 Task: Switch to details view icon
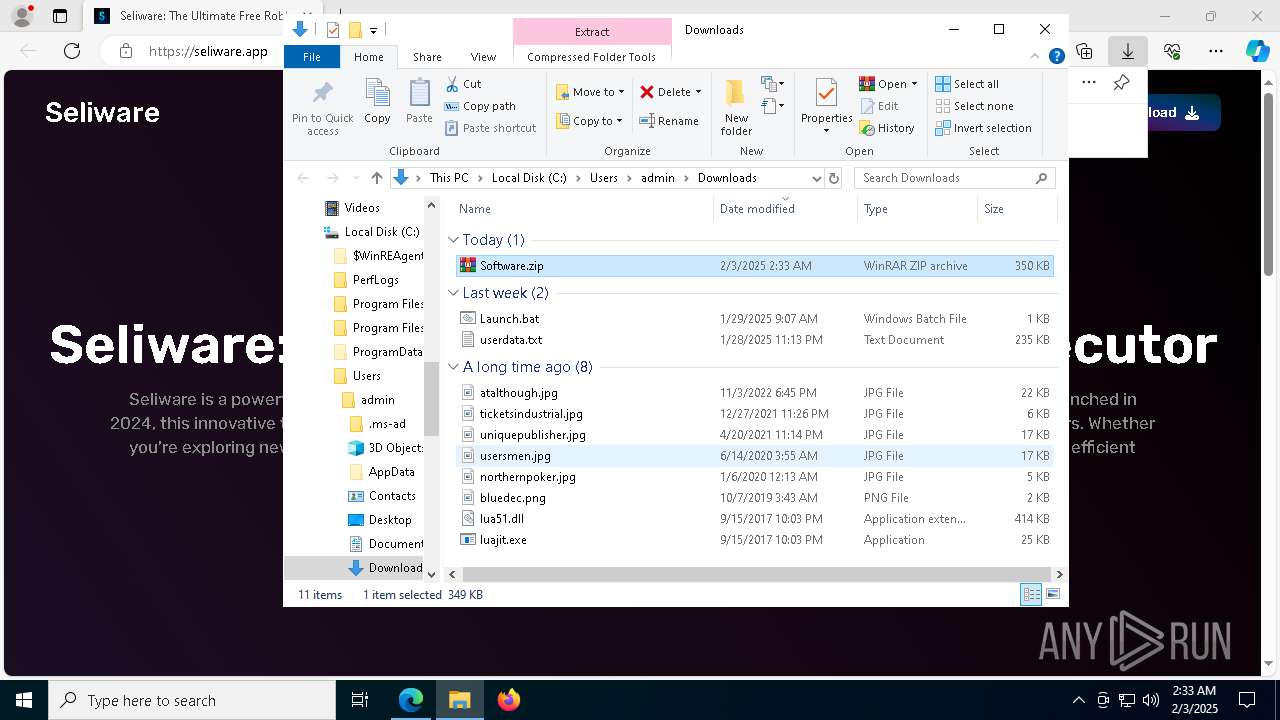coord(1031,595)
